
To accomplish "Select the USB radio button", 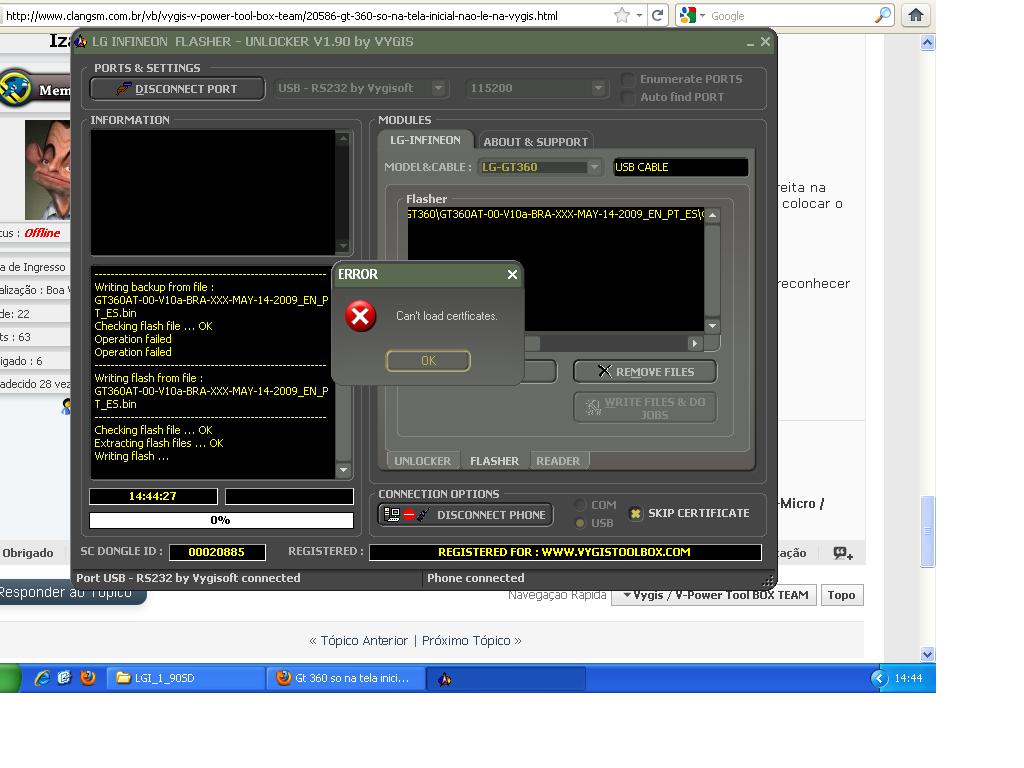I will pos(579,523).
